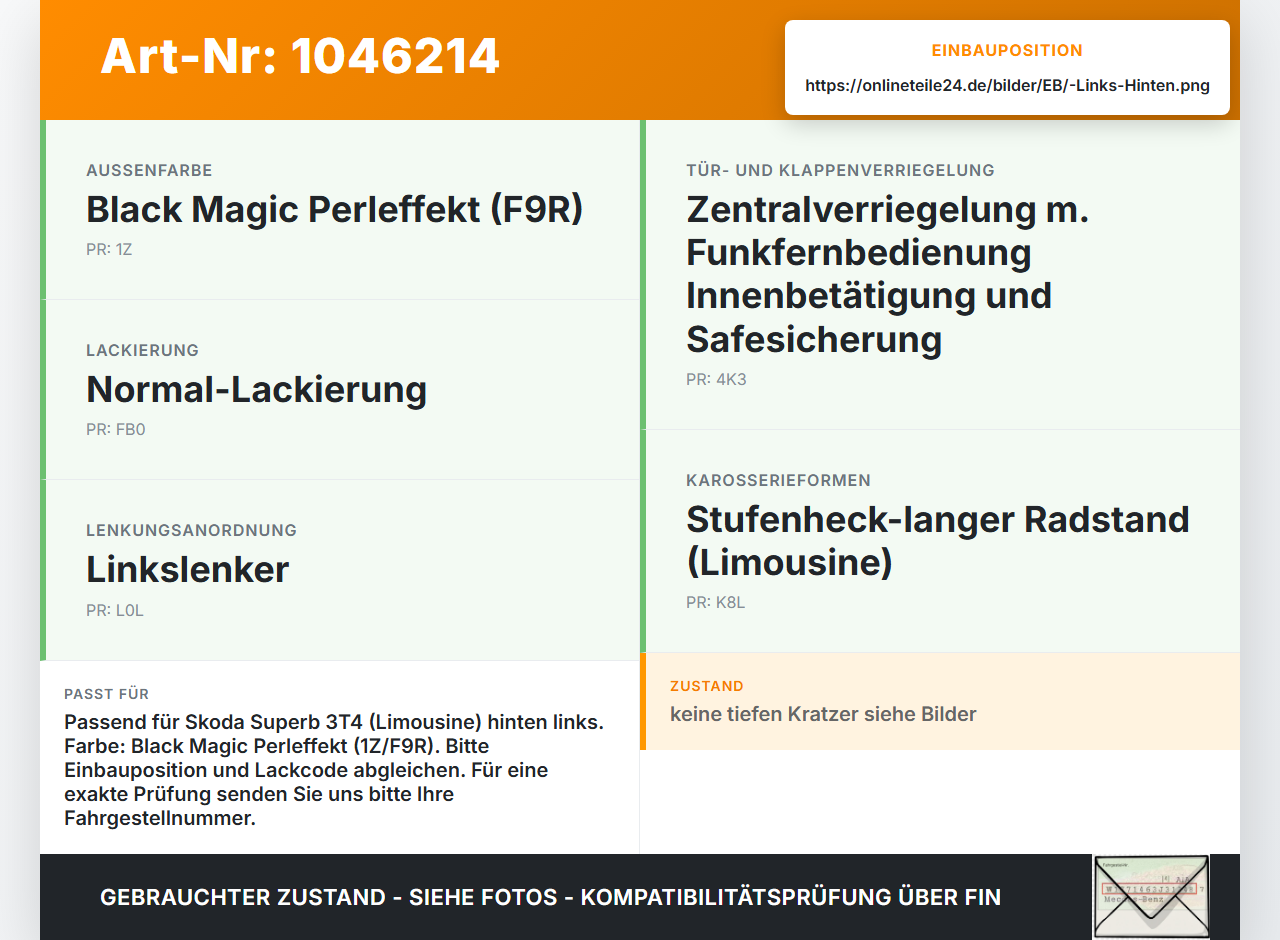
Task: Select the PR: FB0 code
Action: 116,430
